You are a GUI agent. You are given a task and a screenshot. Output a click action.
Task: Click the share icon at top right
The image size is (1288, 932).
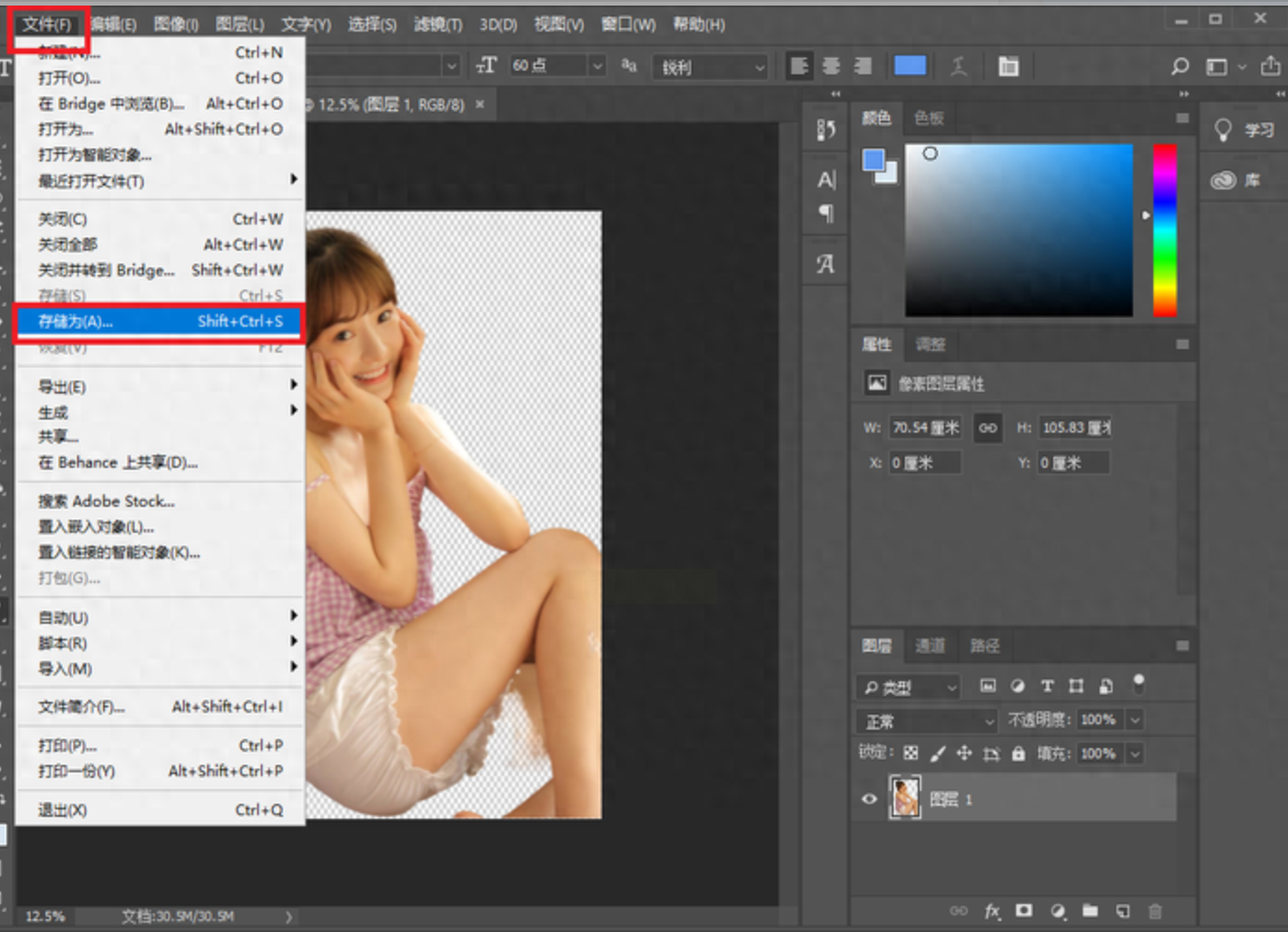point(1269,66)
